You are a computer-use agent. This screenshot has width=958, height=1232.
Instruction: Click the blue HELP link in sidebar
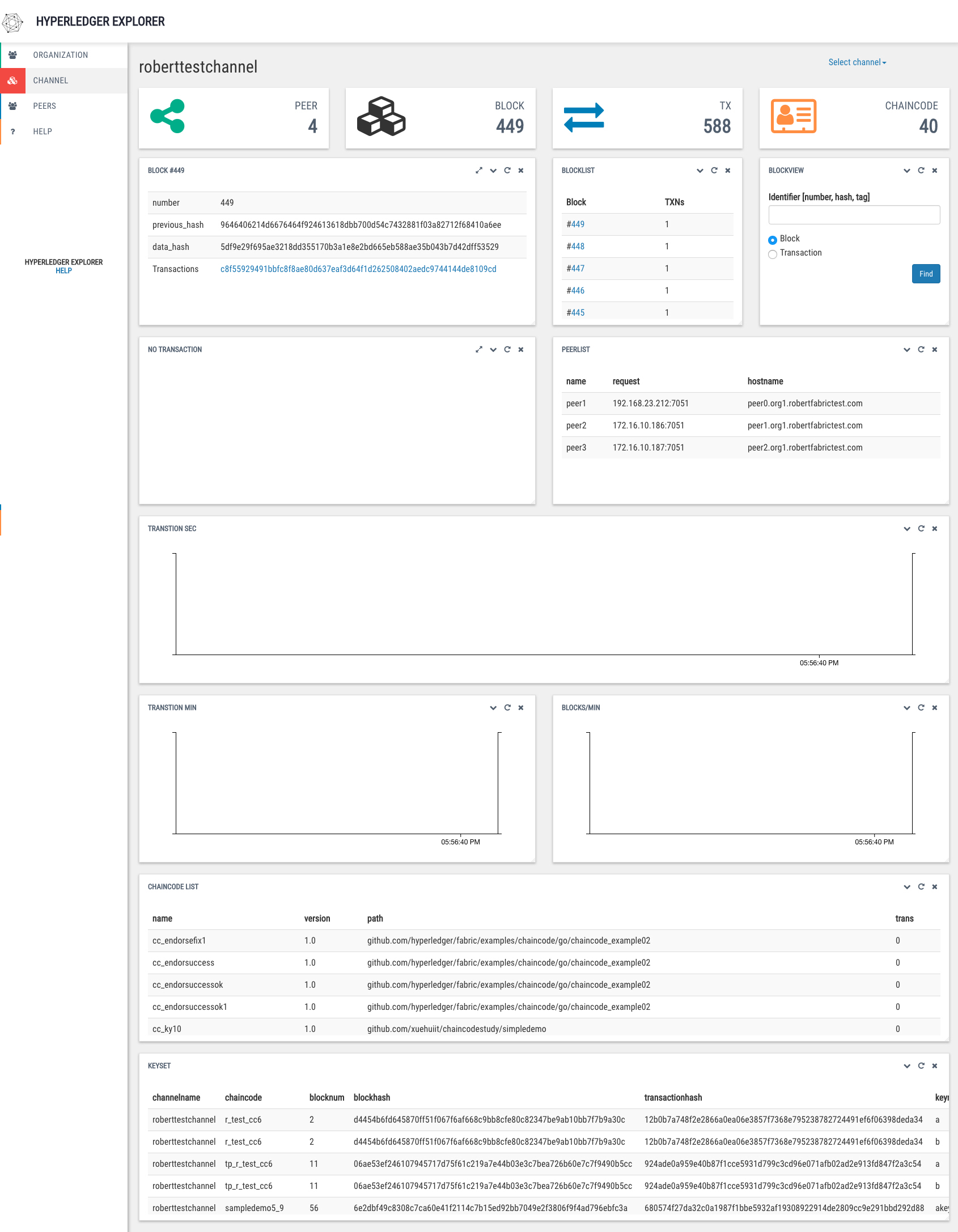63,271
